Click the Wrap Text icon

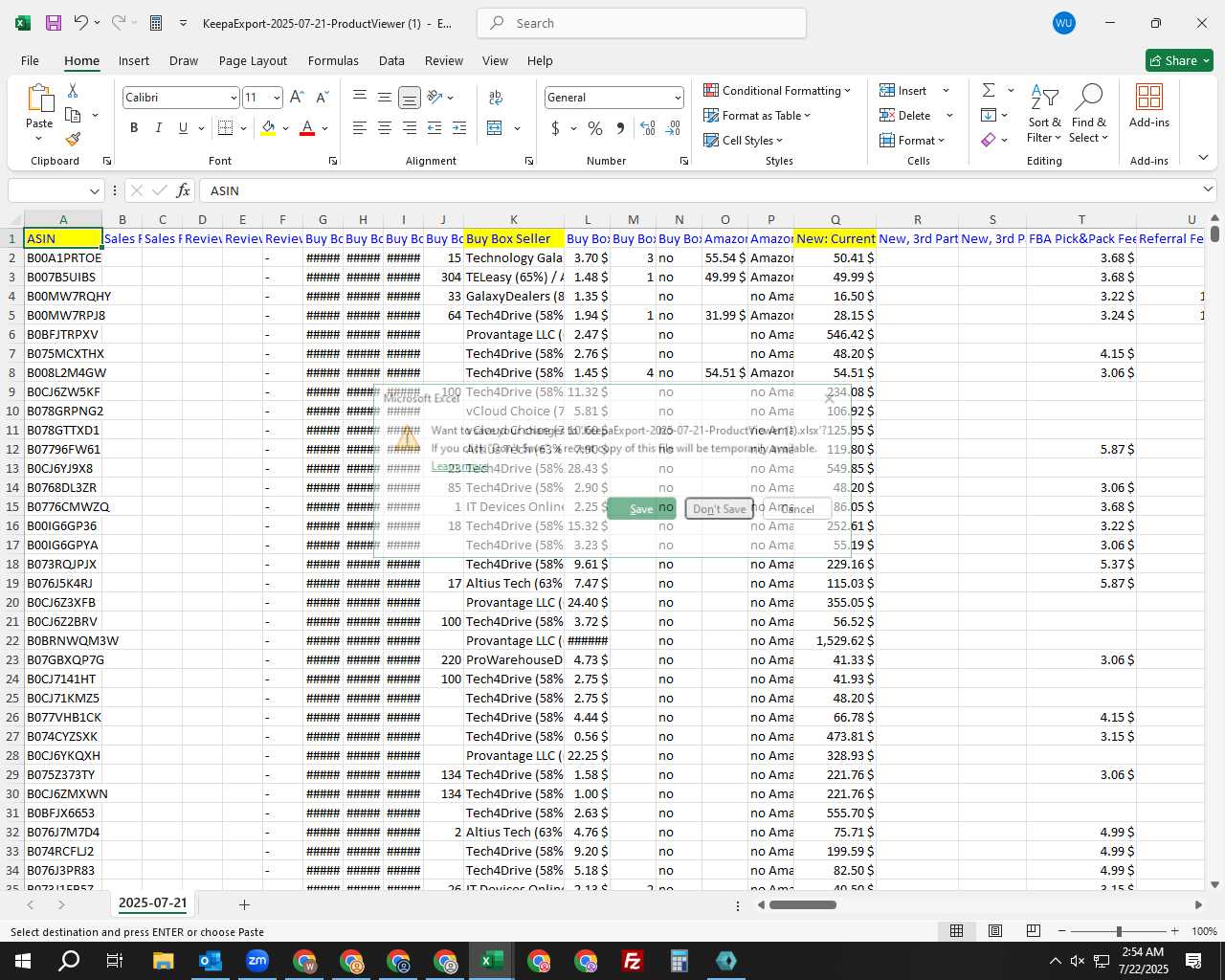[496, 98]
